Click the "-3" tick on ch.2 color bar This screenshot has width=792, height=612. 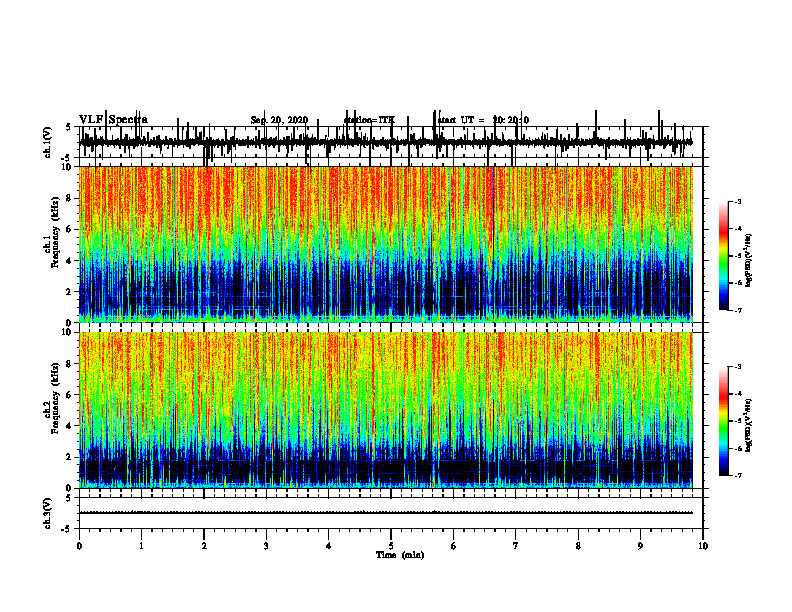pos(738,367)
